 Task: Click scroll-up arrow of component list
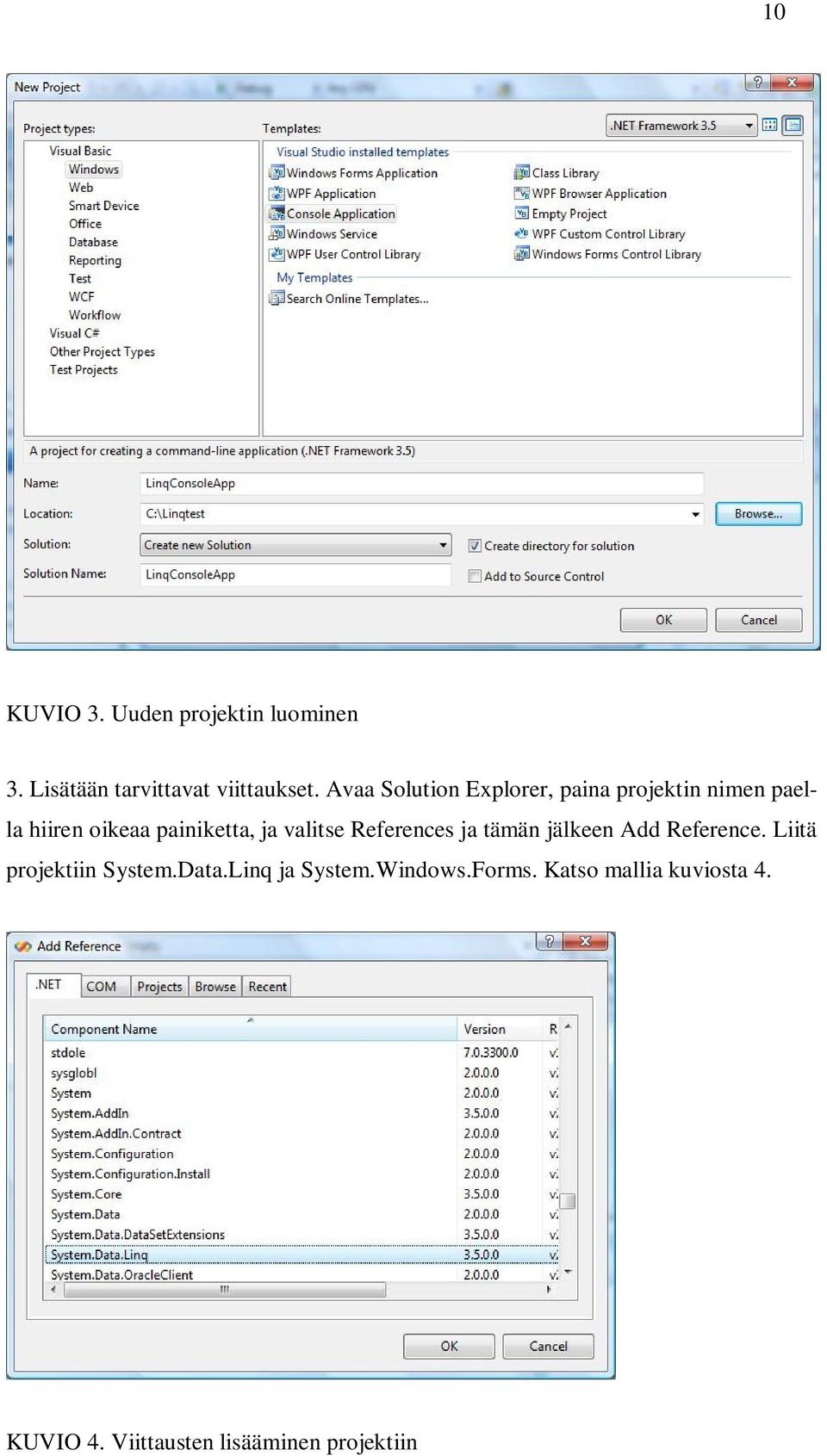click(x=569, y=1026)
